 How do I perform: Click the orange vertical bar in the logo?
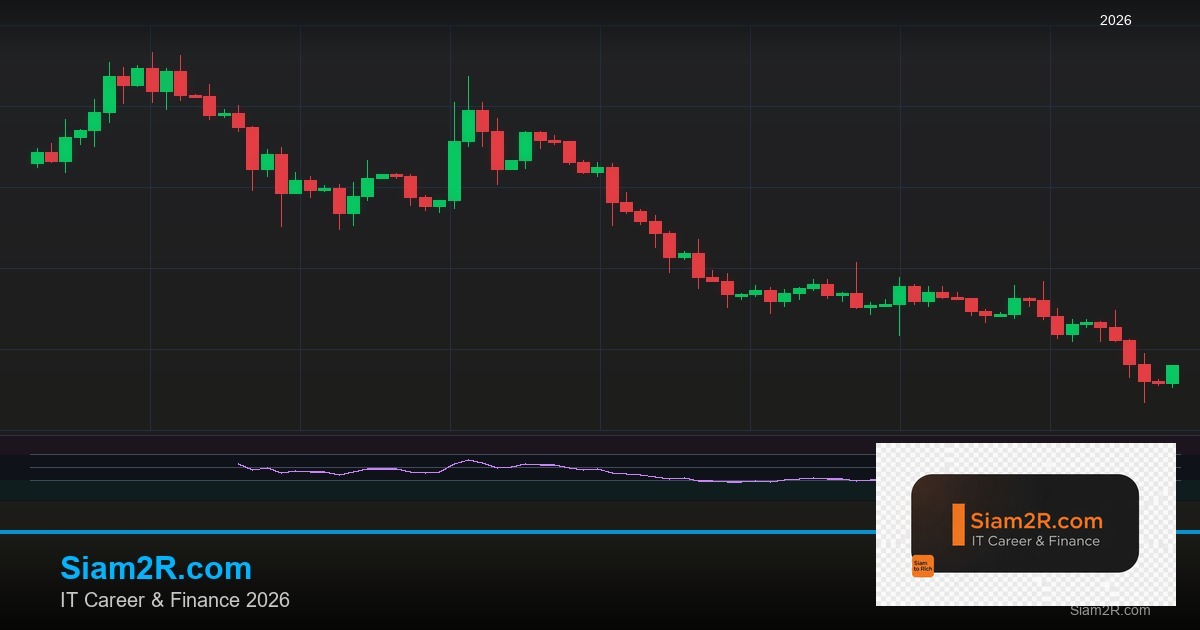pos(958,524)
